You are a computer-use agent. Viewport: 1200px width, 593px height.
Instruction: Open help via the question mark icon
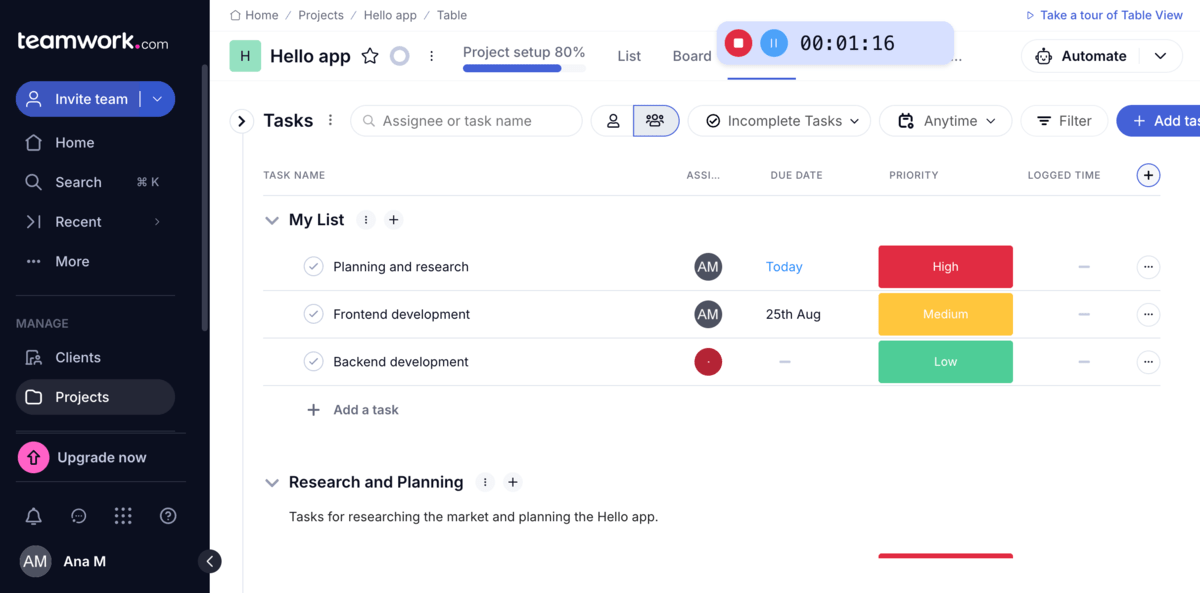pos(168,516)
